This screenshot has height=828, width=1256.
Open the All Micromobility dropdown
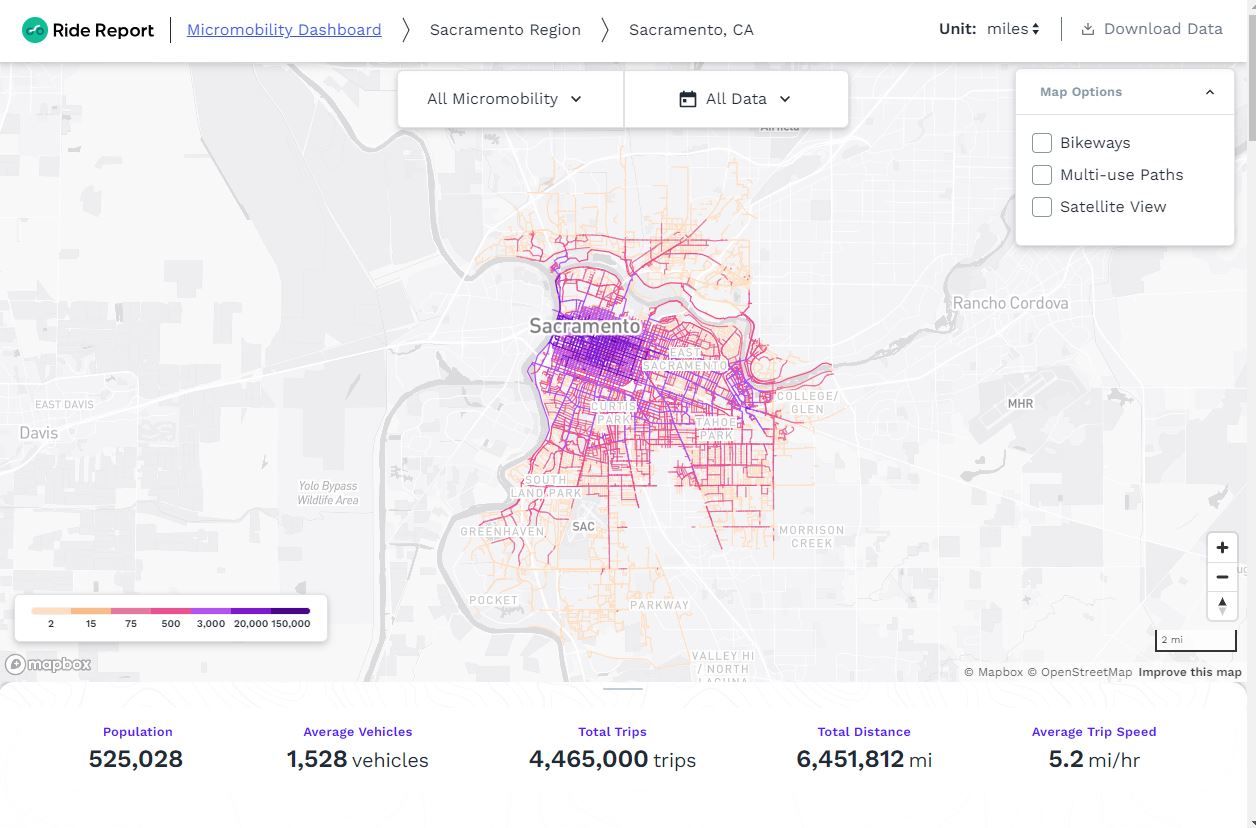coord(504,99)
